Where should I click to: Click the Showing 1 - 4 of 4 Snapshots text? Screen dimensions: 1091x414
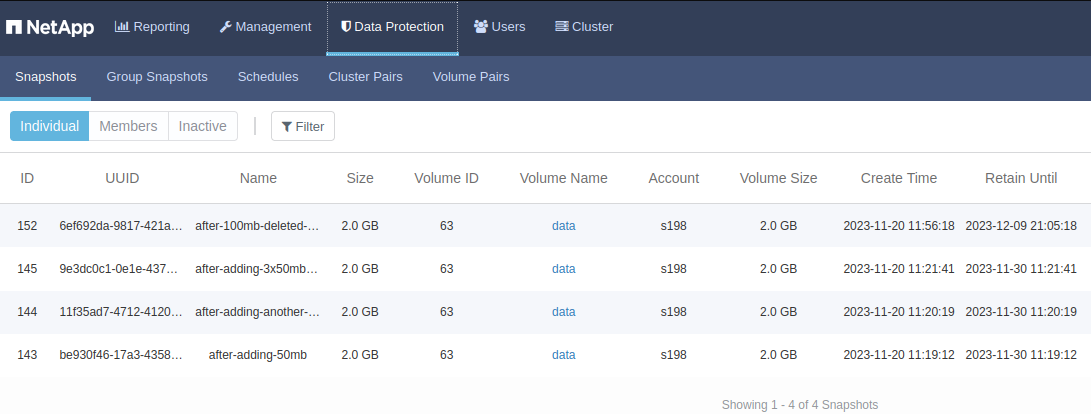coord(799,405)
